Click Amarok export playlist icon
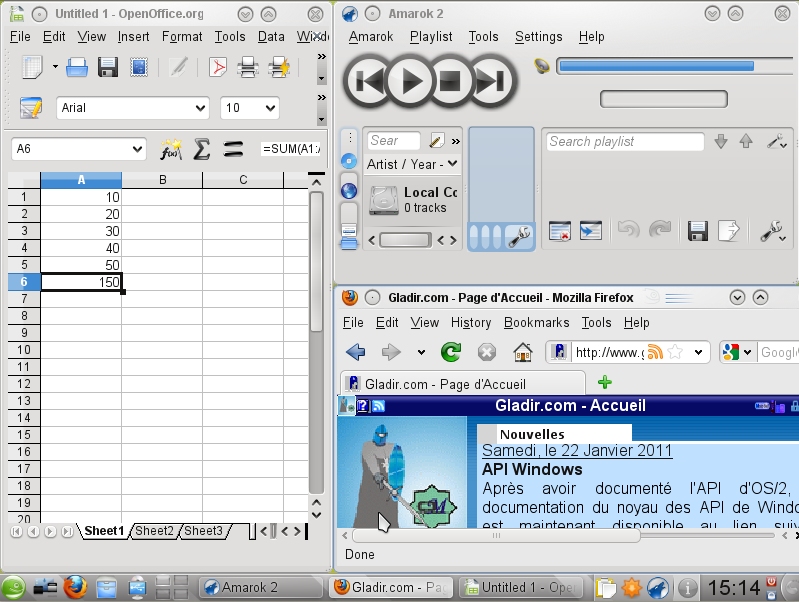The height and width of the screenshot is (602, 799). pos(729,231)
